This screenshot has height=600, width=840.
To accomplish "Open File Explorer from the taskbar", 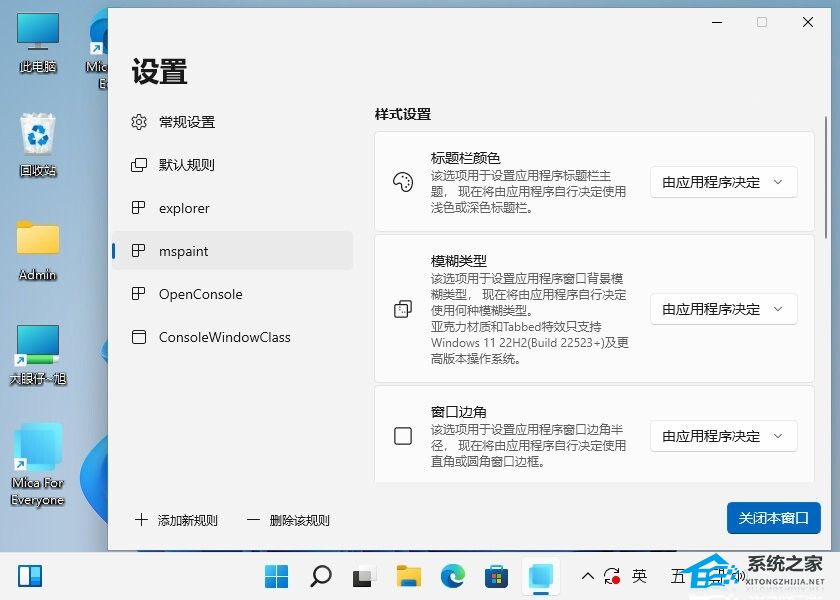I will click(x=408, y=576).
